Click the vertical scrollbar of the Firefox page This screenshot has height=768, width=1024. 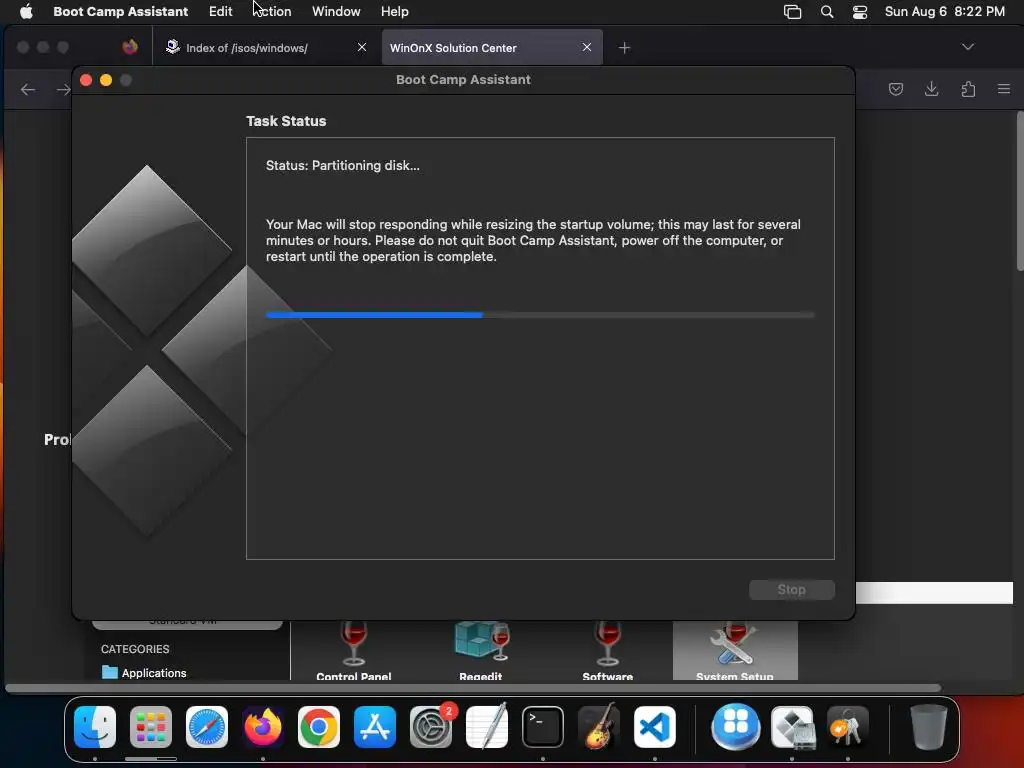coord(1019,191)
